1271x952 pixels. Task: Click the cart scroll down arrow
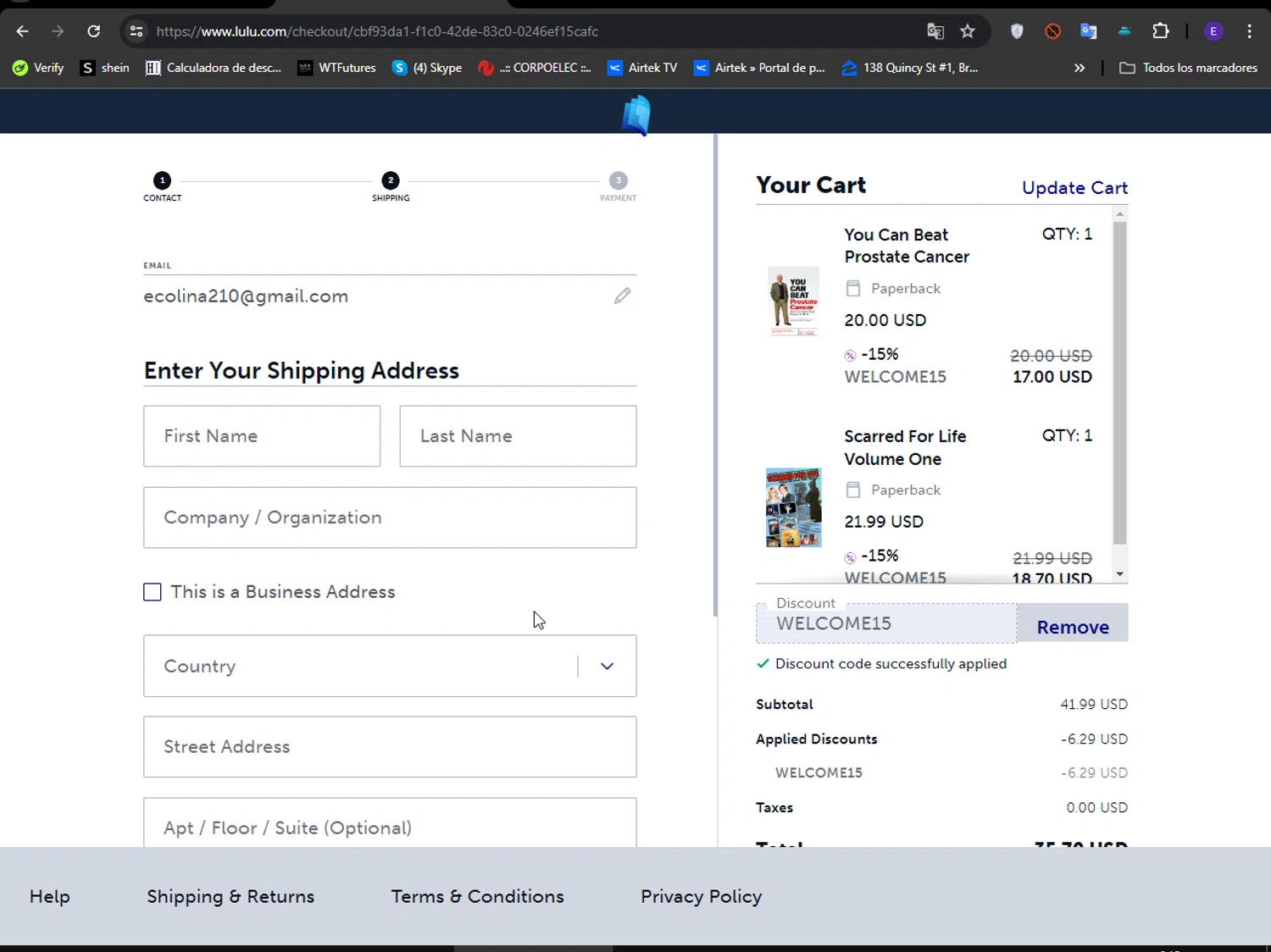click(x=1119, y=574)
